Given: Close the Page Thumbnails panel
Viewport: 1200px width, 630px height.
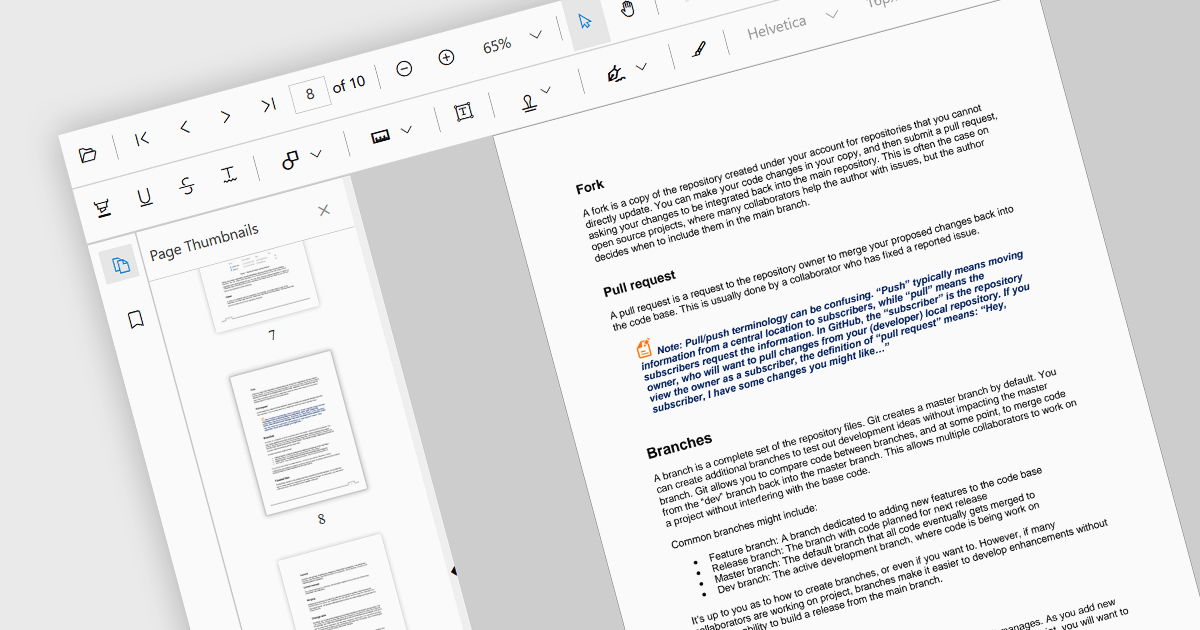Looking at the screenshot, I should tap(323, 210).
